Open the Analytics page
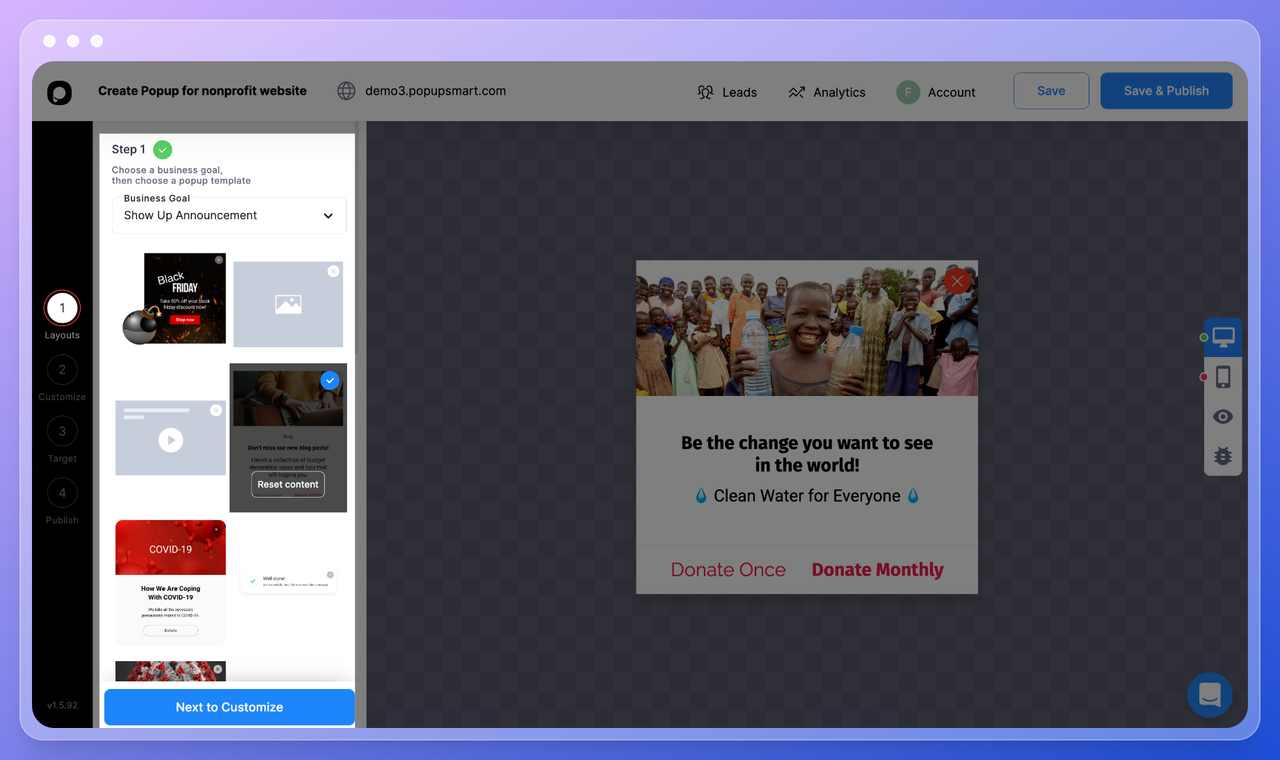Viewport: 1280px width, 760px height. 826,92
